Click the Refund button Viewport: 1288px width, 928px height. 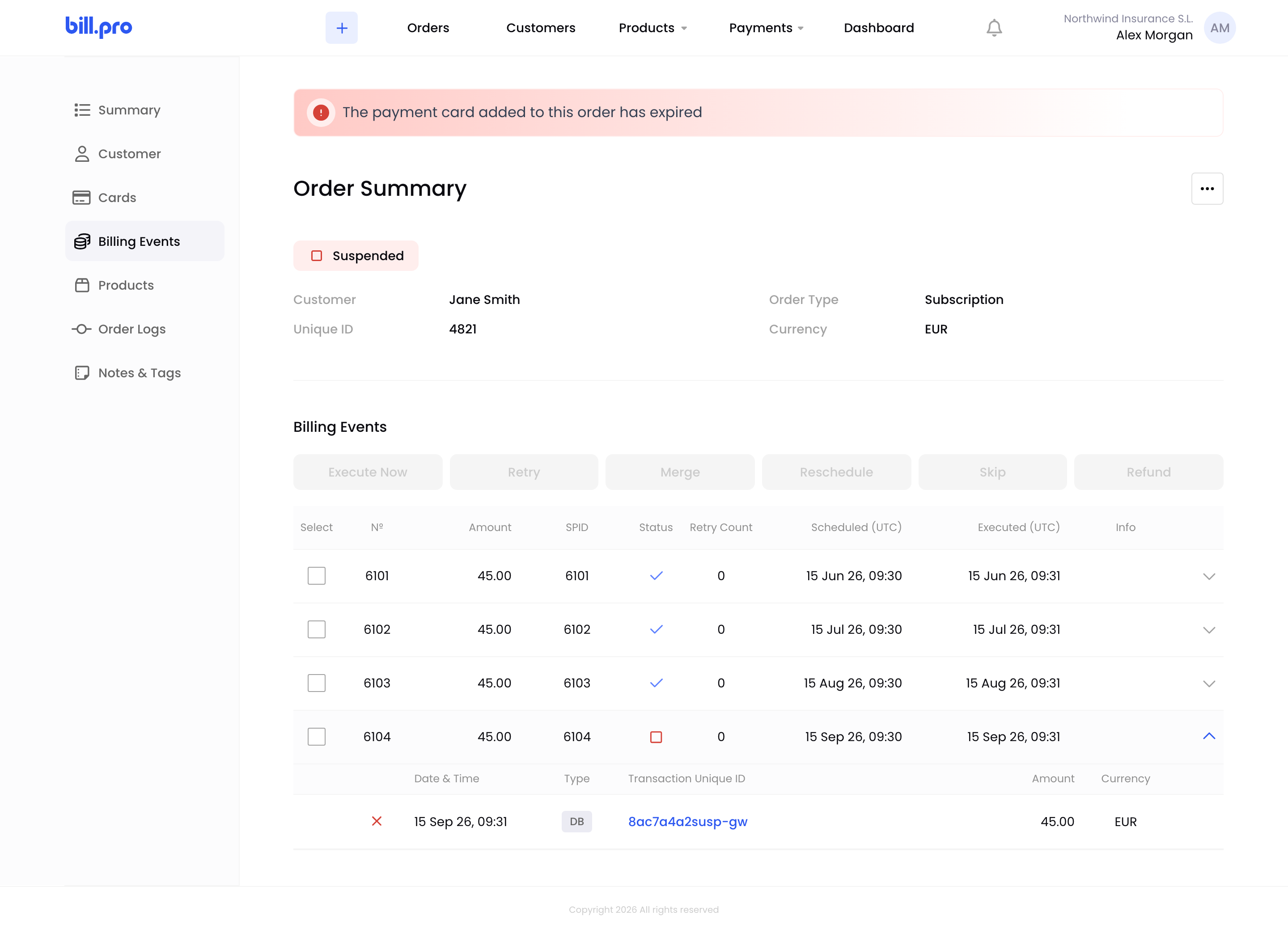click(1148, 472)
